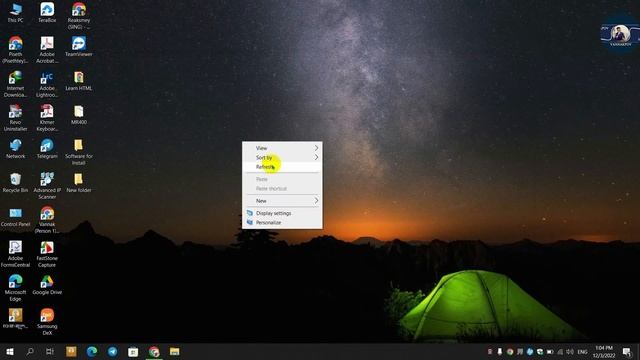Screen dimensions: 640x360
Task: Select the Revo Uninstaller desktop icon
Action: [x=15, y=118]
